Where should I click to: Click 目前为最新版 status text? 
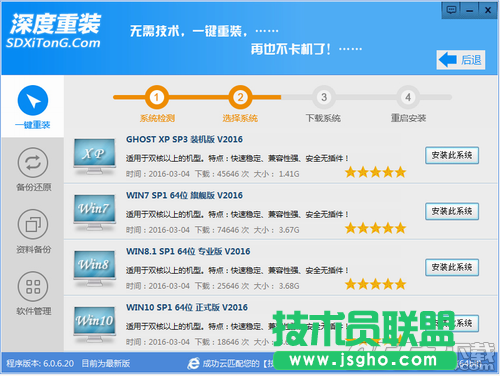click(106, 363)
